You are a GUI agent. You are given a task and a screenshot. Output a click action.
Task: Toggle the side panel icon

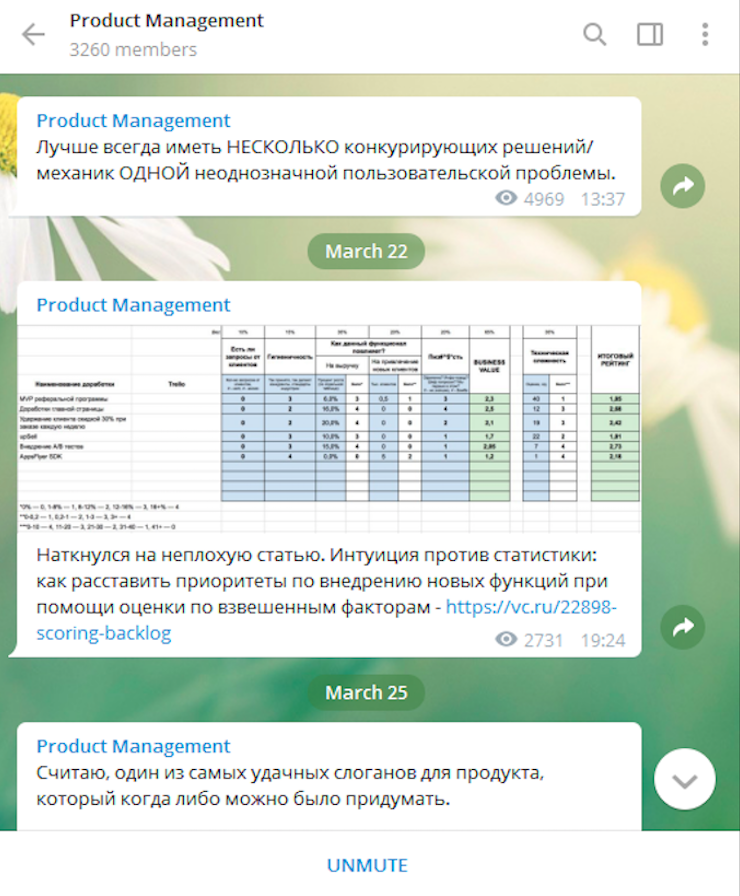click(x=650, y=34)
